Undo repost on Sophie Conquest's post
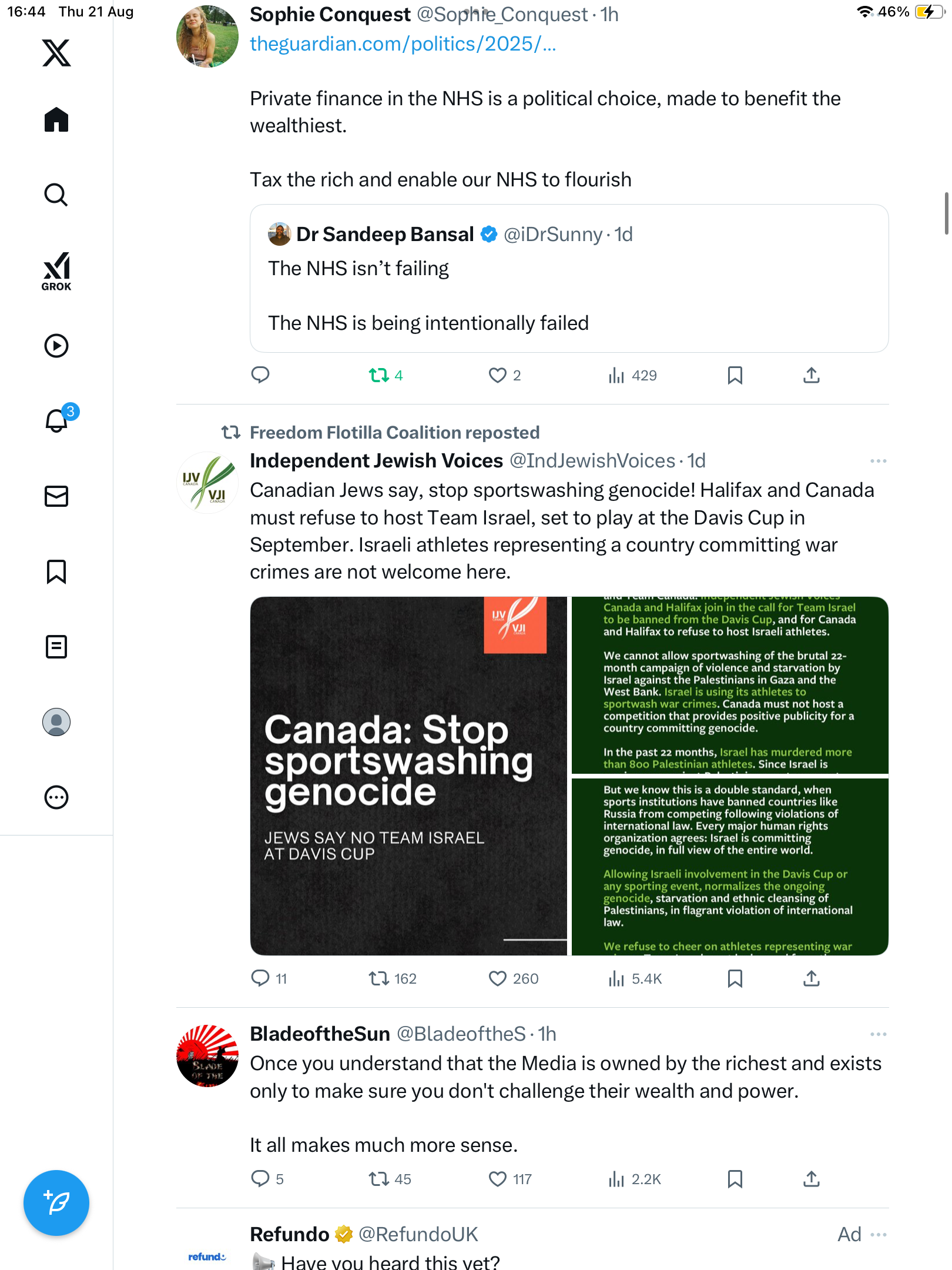Image resolution: width=952 pixels, height=1270 pixels. pyautogui.click(x=379, y=375)
